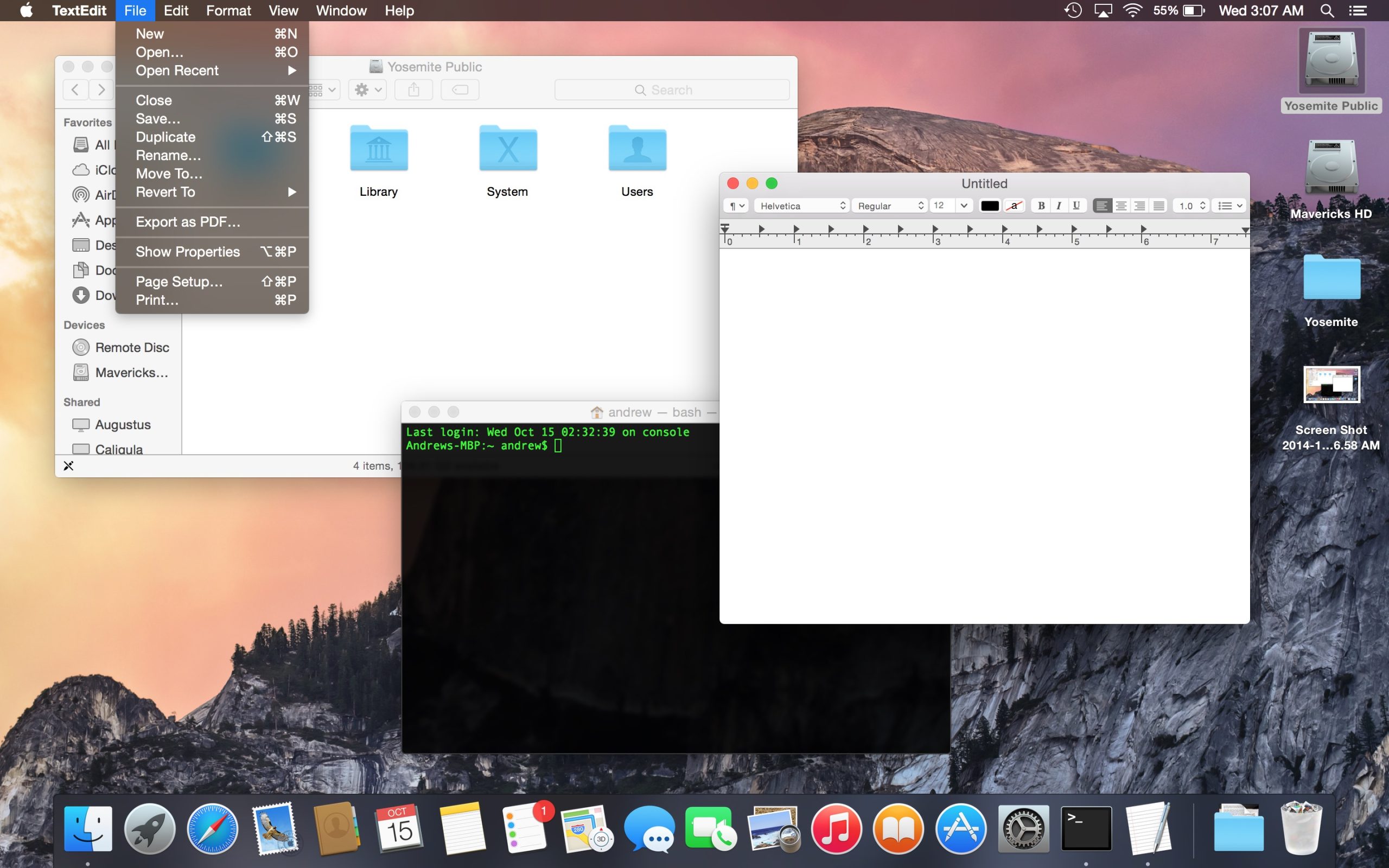The image size is (1389, 868).
Task: Expand the Finder action gear menu
Action: (366, 90)
